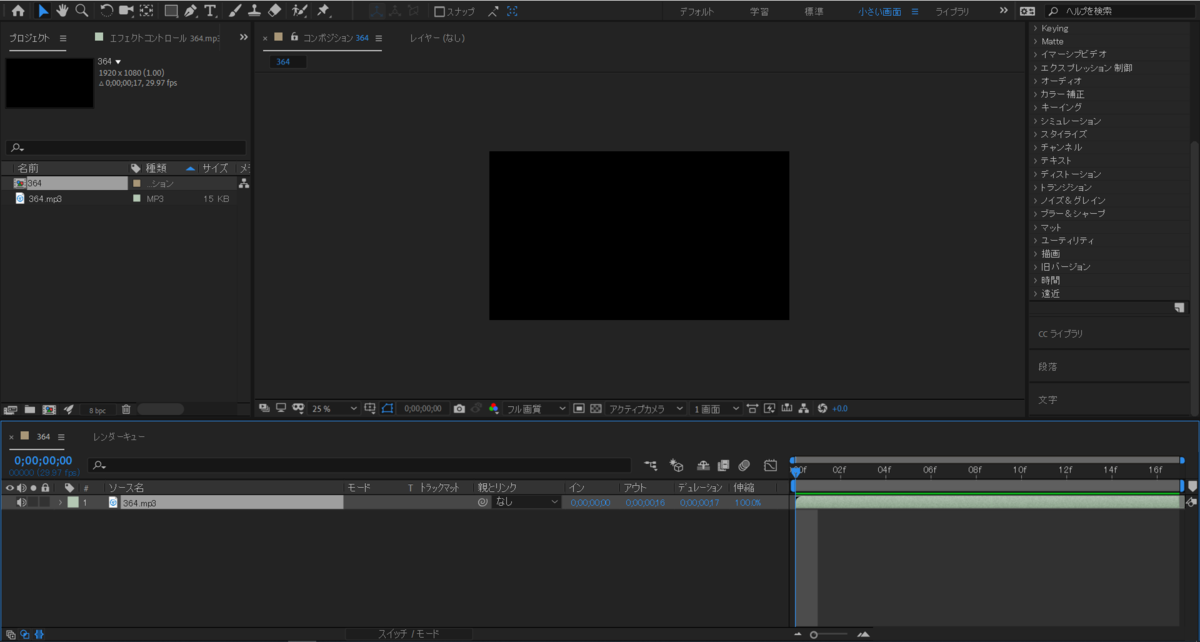Click the interpret footage icon in Project panel
The height and width of the screenshot is (642, 1200).
[x=11, y=409]
